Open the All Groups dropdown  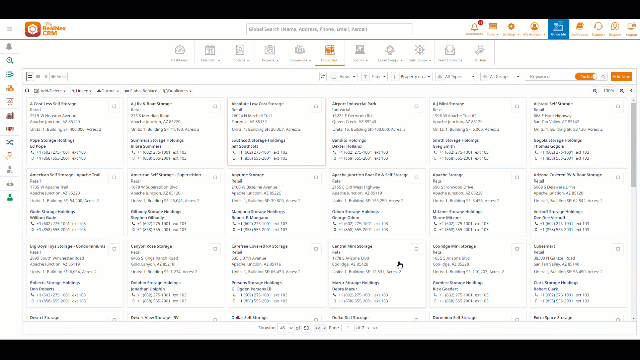(501, 77)
